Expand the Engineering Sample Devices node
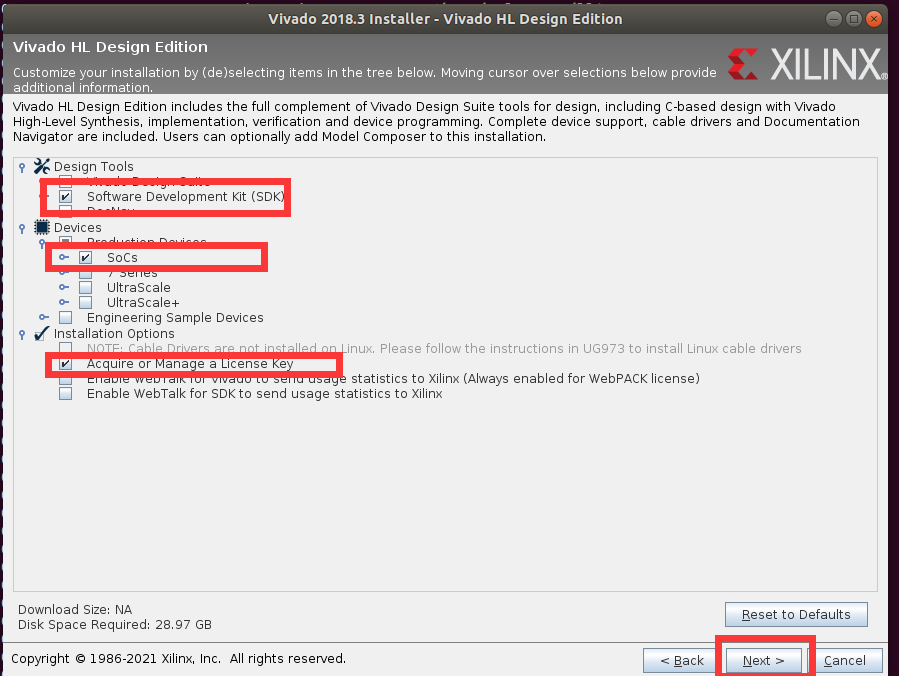Screen dimensions: 899x676 click(44, 317)
